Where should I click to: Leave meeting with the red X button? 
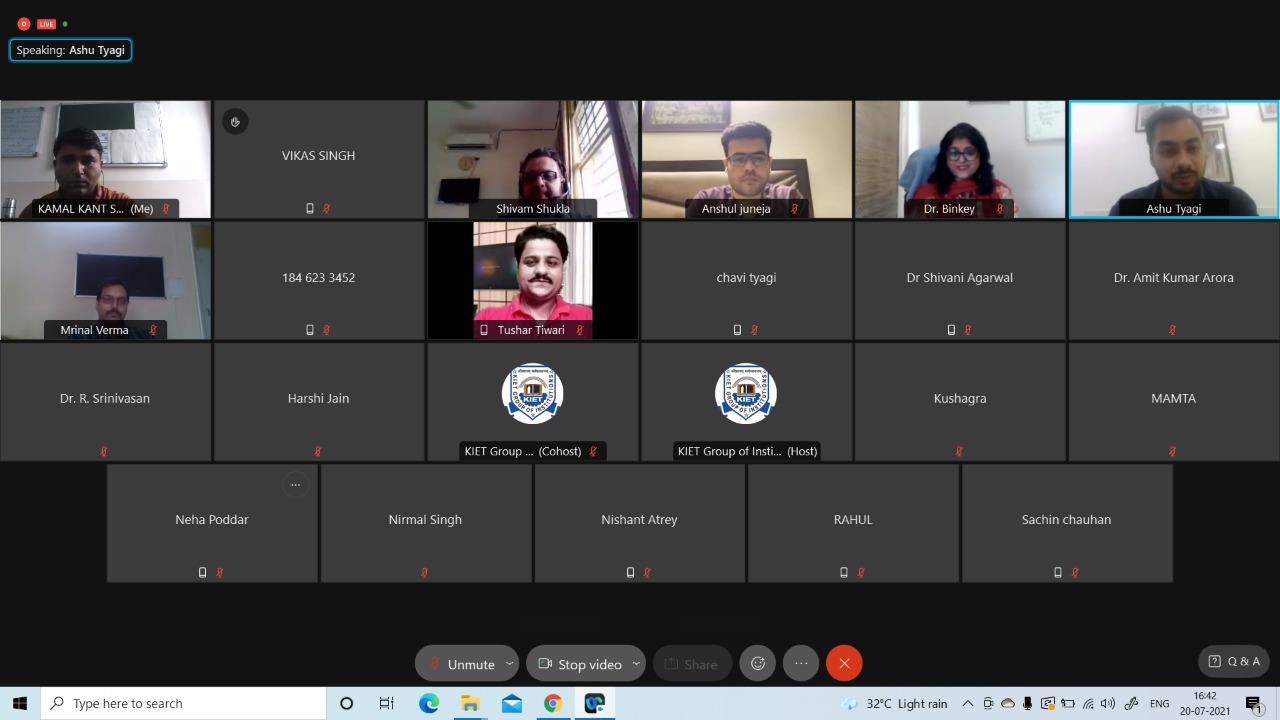click(844, 663)
